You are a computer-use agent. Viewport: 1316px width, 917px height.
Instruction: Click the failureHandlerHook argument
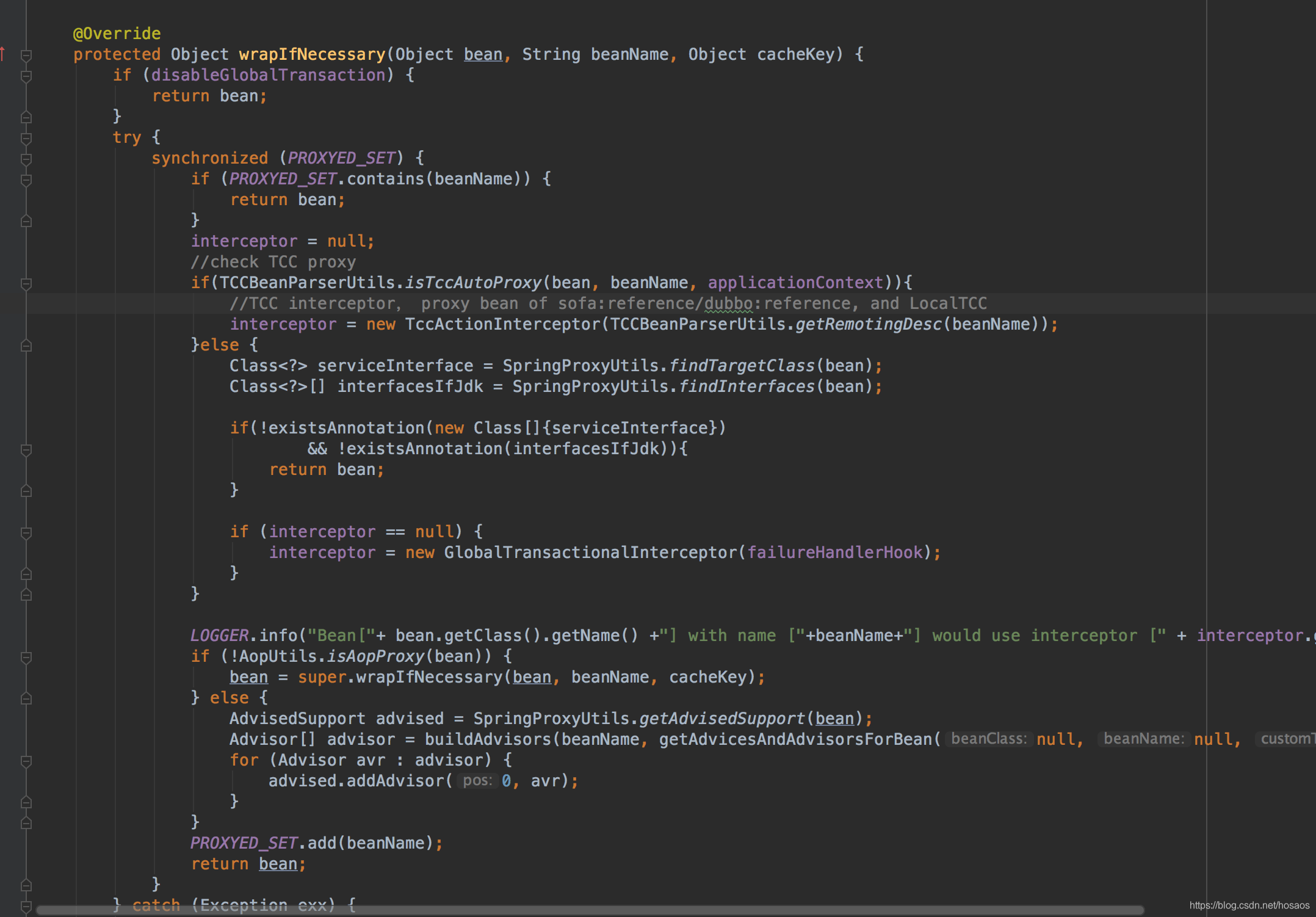coord(834,553)
